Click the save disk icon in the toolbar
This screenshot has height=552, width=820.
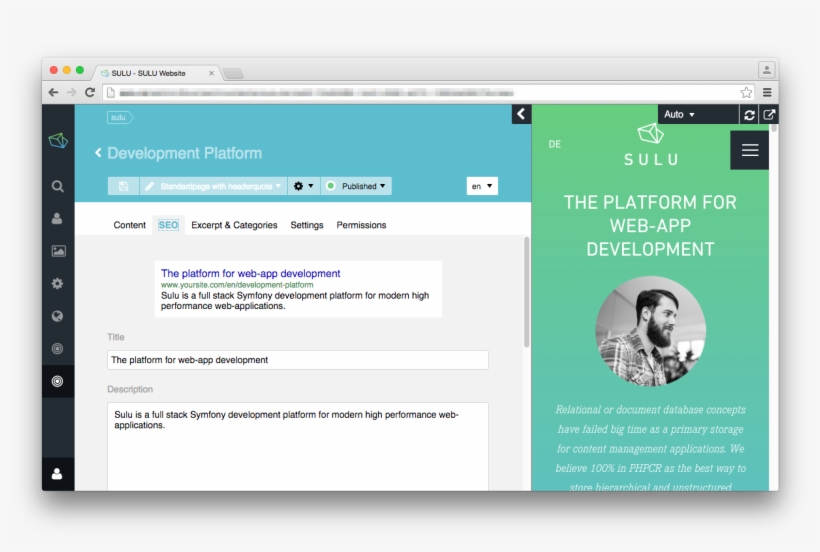pyautogui.click(x=123, y=186)
